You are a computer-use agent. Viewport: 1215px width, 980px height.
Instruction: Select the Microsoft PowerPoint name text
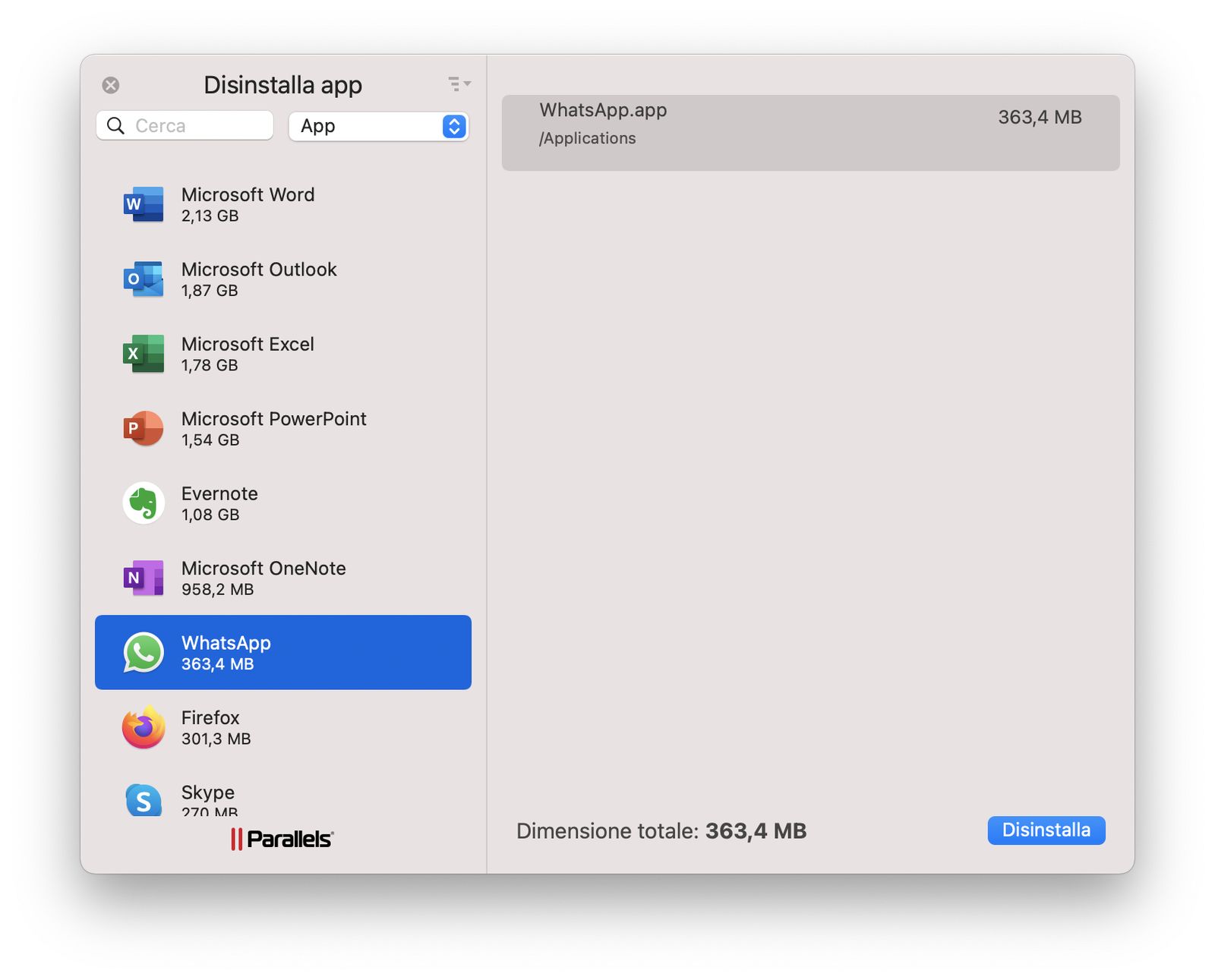point(273,419)
